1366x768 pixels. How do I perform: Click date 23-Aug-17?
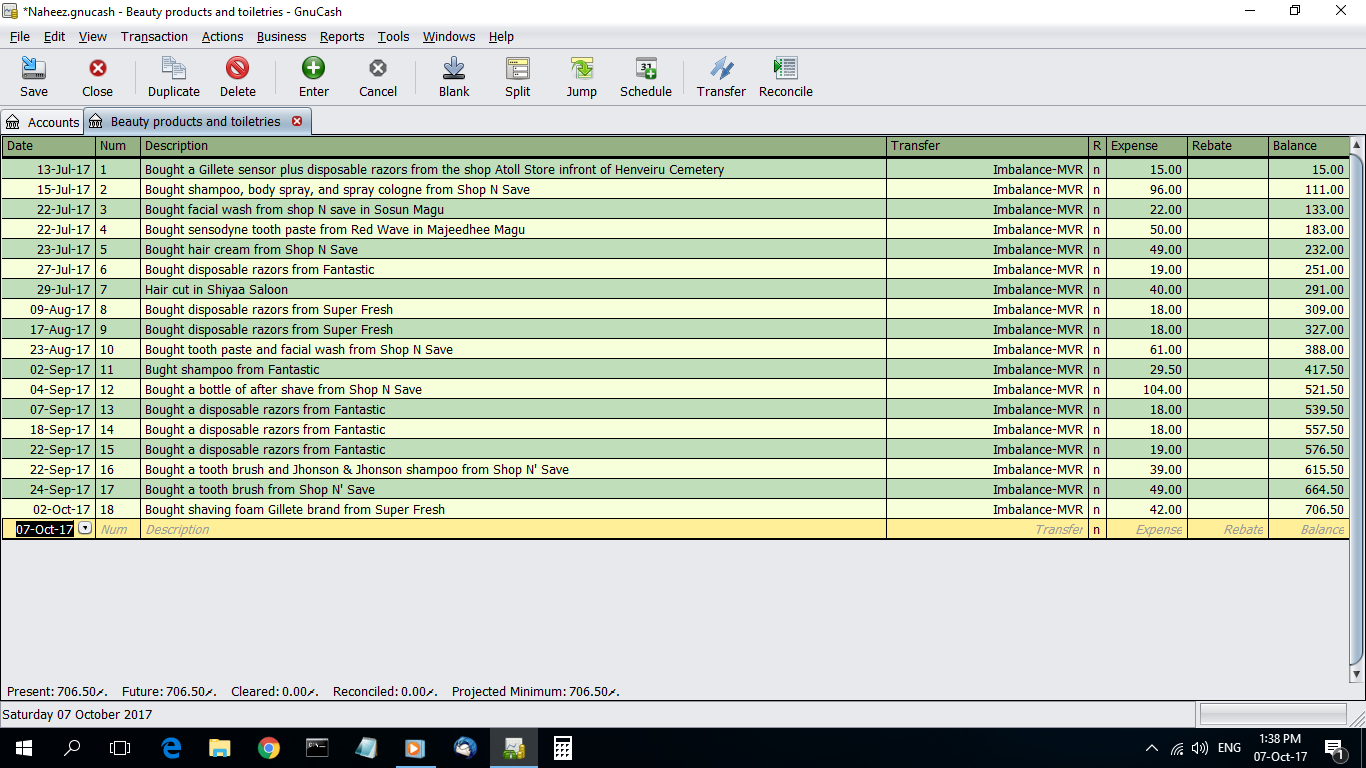click(x=62, y=349)
